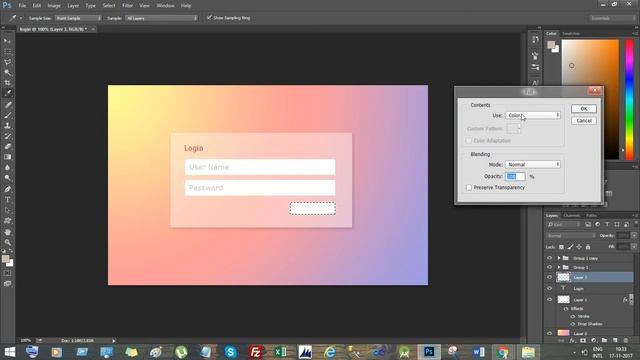Select the Gradient tool
The width and height of the screenshot is (640, 360).
pos(7,157)
